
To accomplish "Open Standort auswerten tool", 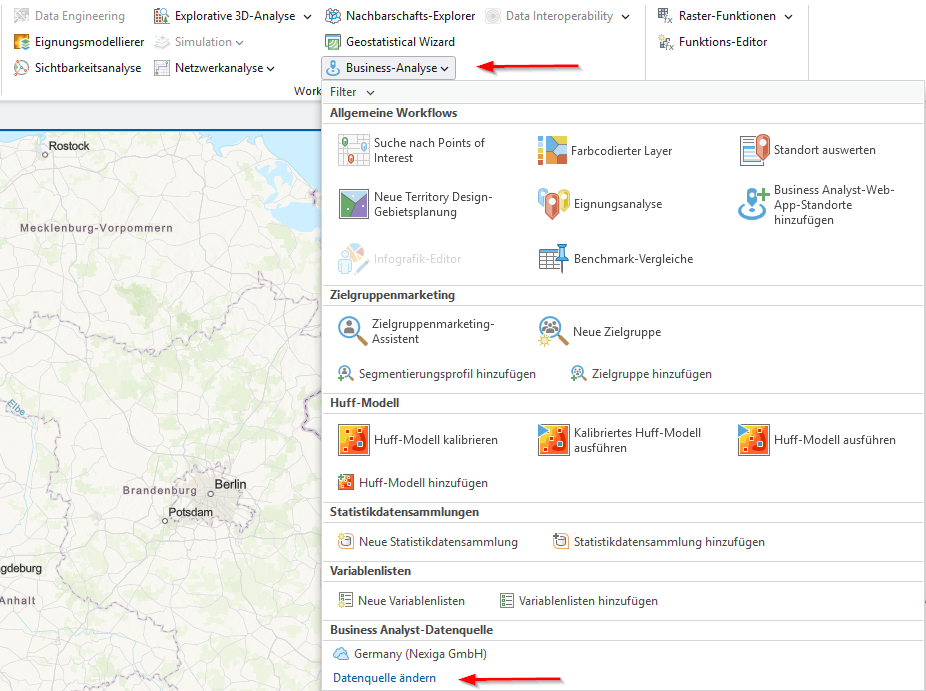I will point(808,150).
